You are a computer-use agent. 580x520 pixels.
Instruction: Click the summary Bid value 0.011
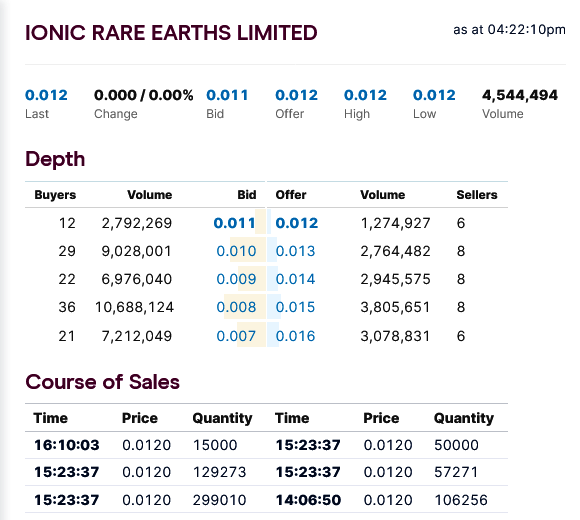(x=227, y=95)
